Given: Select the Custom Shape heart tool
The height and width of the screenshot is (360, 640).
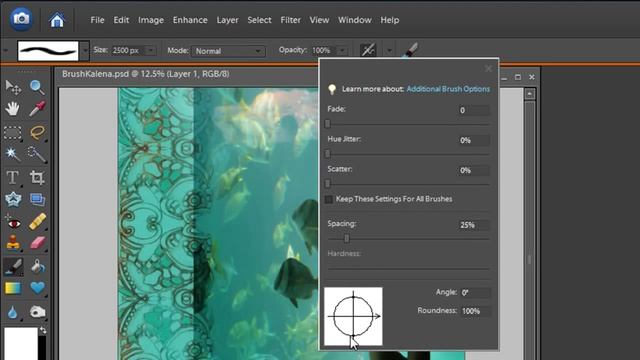Looking at the screenshot, I should tap(37, 288).
